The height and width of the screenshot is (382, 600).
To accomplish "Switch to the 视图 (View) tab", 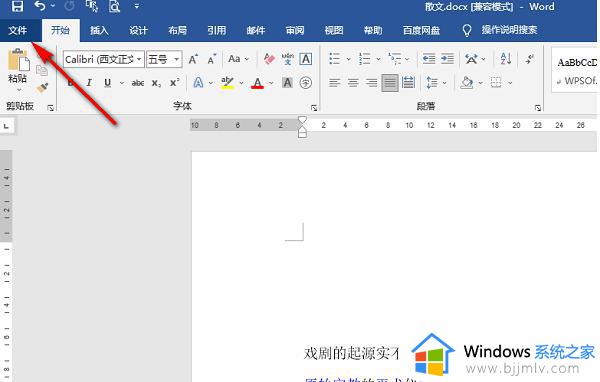I will 334,30.
